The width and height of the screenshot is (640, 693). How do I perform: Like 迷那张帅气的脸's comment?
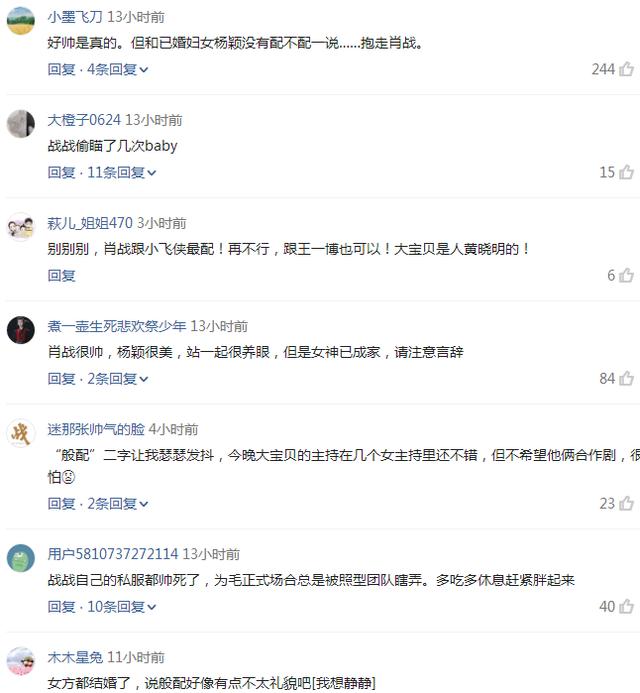pyautogui.click(x=626, y=503)
